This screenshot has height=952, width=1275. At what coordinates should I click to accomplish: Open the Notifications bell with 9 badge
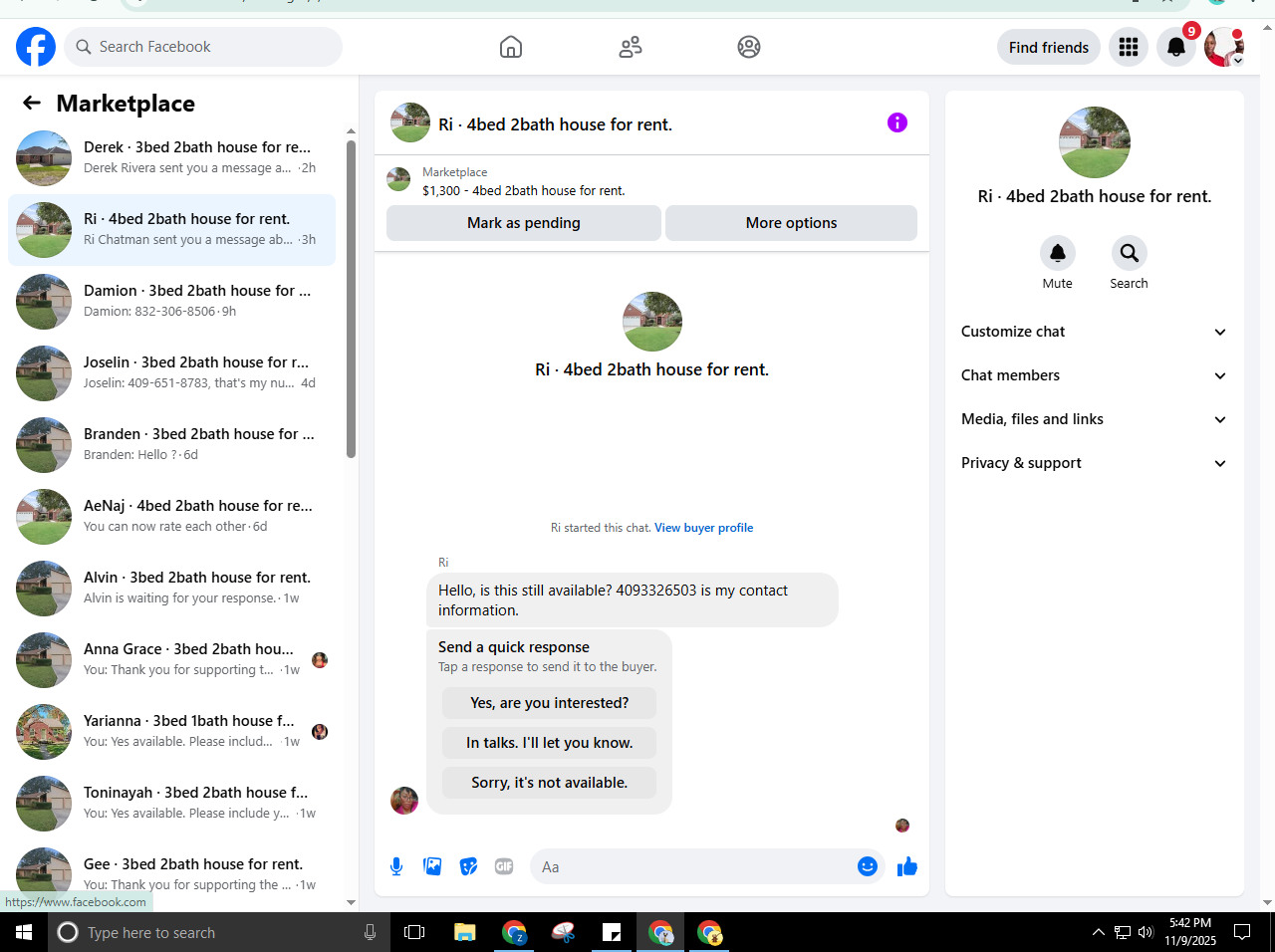click(1176, 47)
